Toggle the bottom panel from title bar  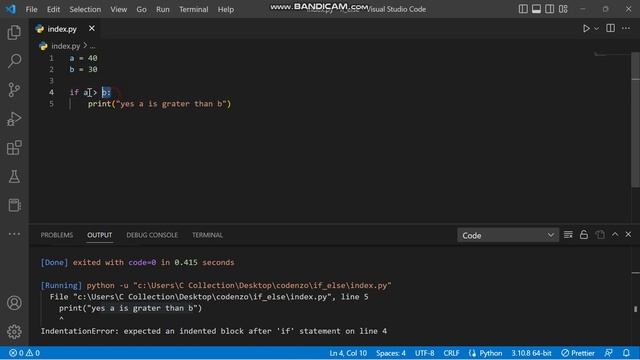click(x=536, y=9)
